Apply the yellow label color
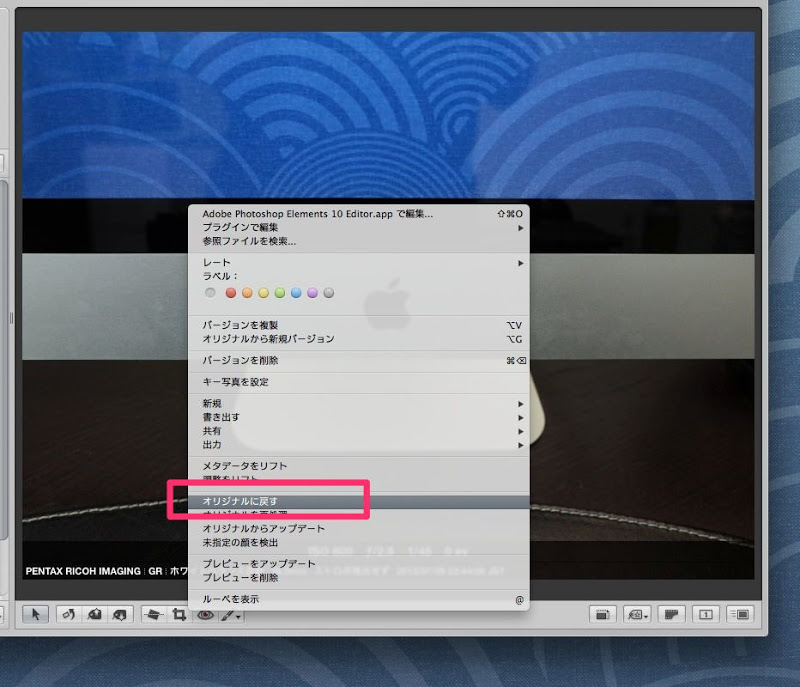The image size is (800, 687). click(263, 293)
